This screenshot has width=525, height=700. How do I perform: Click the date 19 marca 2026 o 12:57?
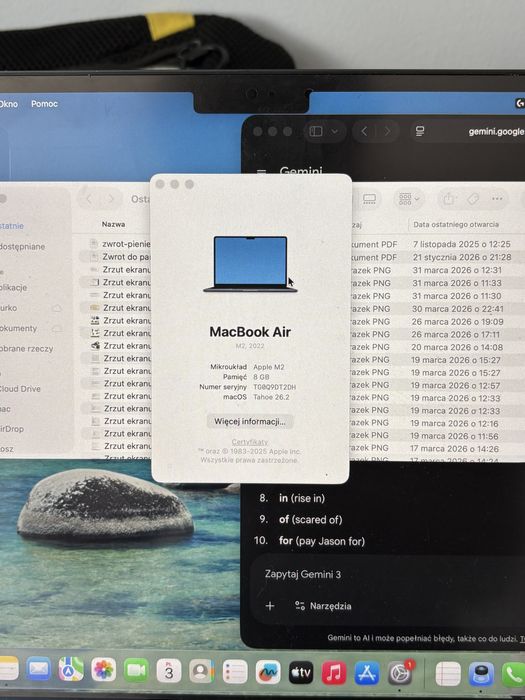pyautogui.click(x=456, y=386)
